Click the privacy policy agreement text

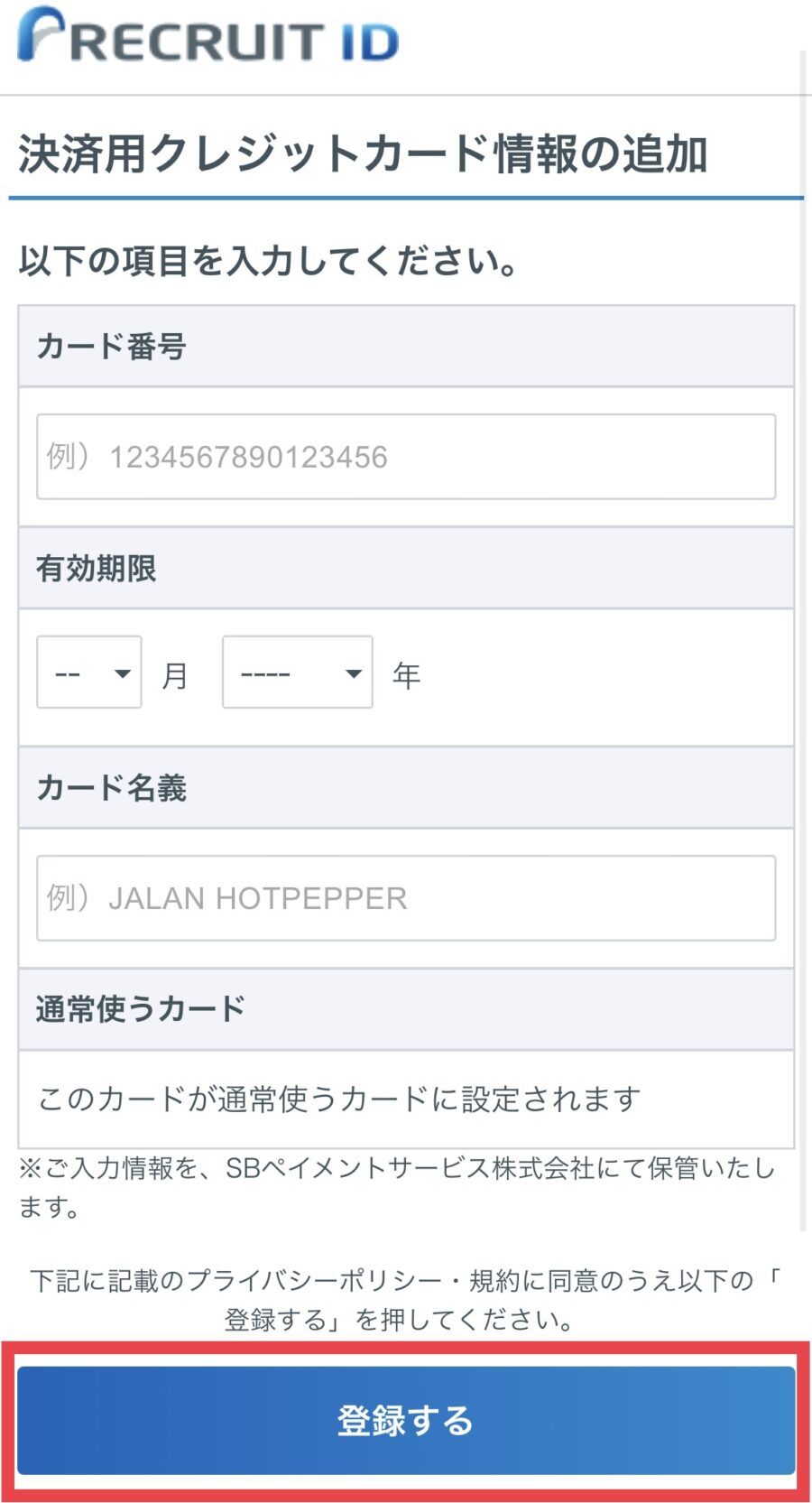coord(406,1300)
